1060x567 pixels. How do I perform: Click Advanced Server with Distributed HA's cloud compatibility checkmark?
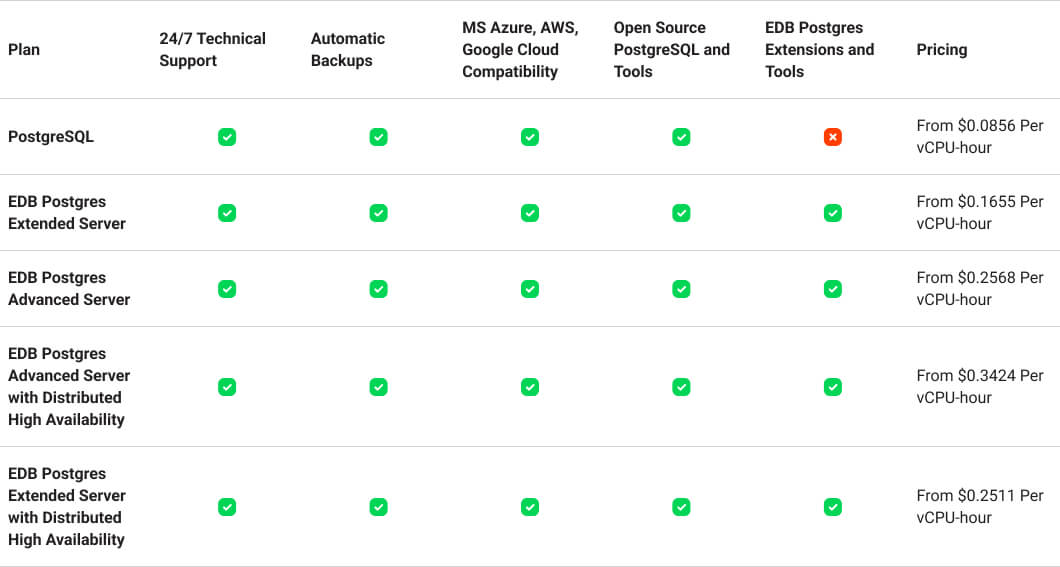tap(530, 387)
